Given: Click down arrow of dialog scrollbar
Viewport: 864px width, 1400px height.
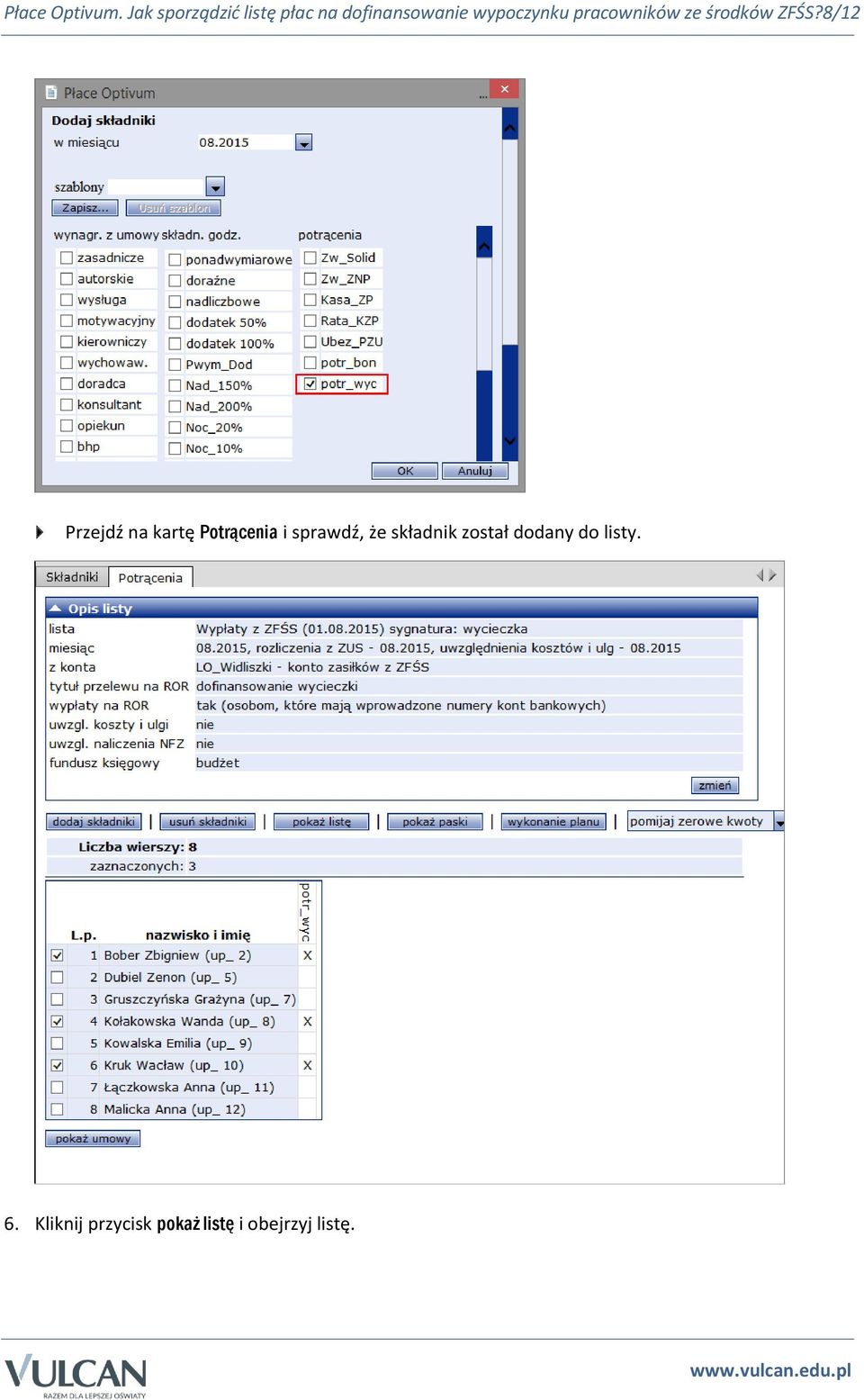Looking at the screenshot, I should pyautogui.click(x=509, y=440).
